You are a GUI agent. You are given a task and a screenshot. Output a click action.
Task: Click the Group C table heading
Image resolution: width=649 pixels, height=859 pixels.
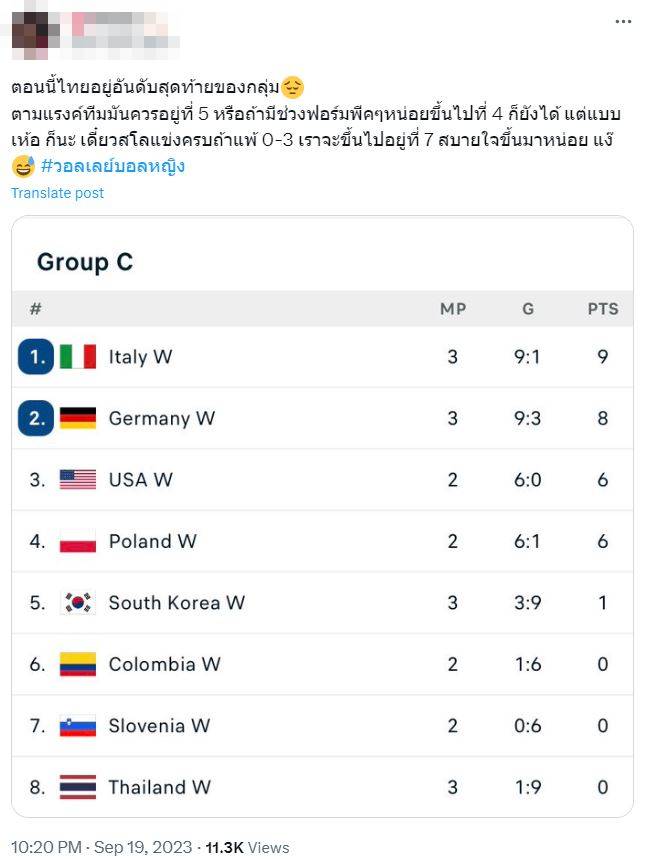pos(85,262)
